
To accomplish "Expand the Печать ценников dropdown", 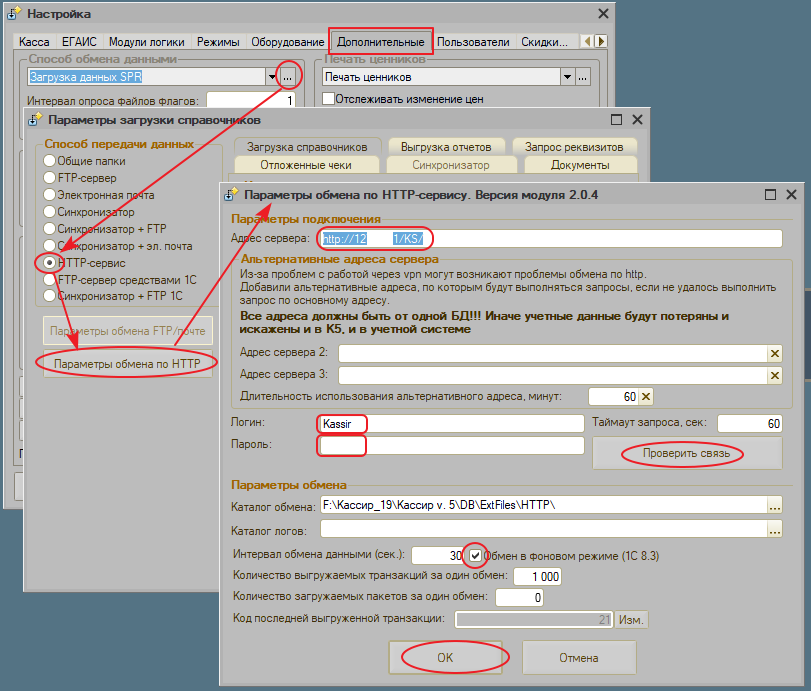I will [567, 76].
